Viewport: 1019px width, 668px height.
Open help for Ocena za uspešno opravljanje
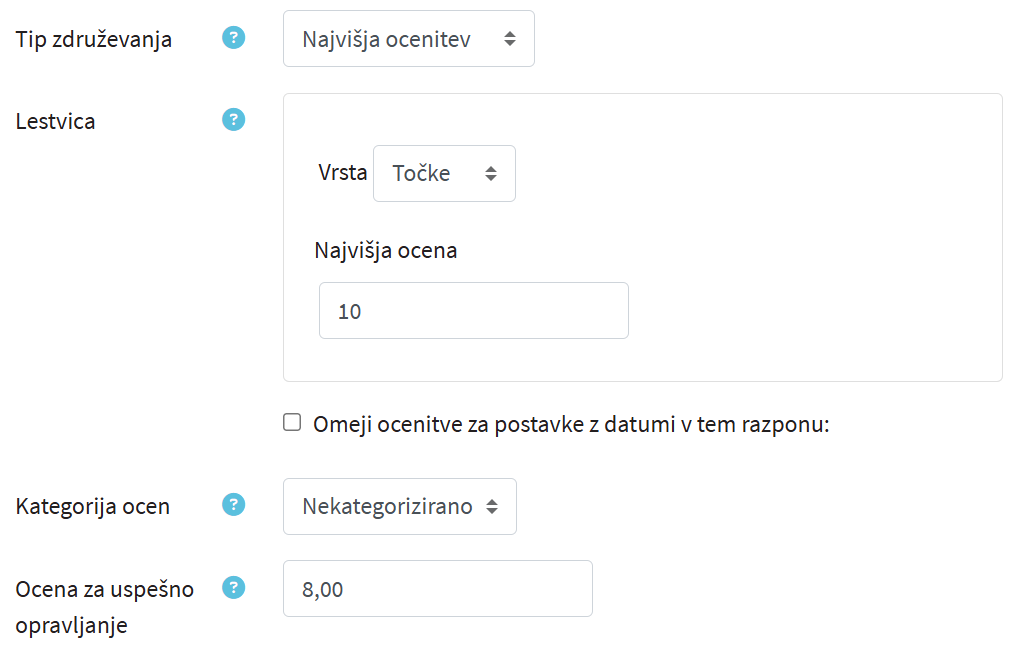tap(233, 587)
